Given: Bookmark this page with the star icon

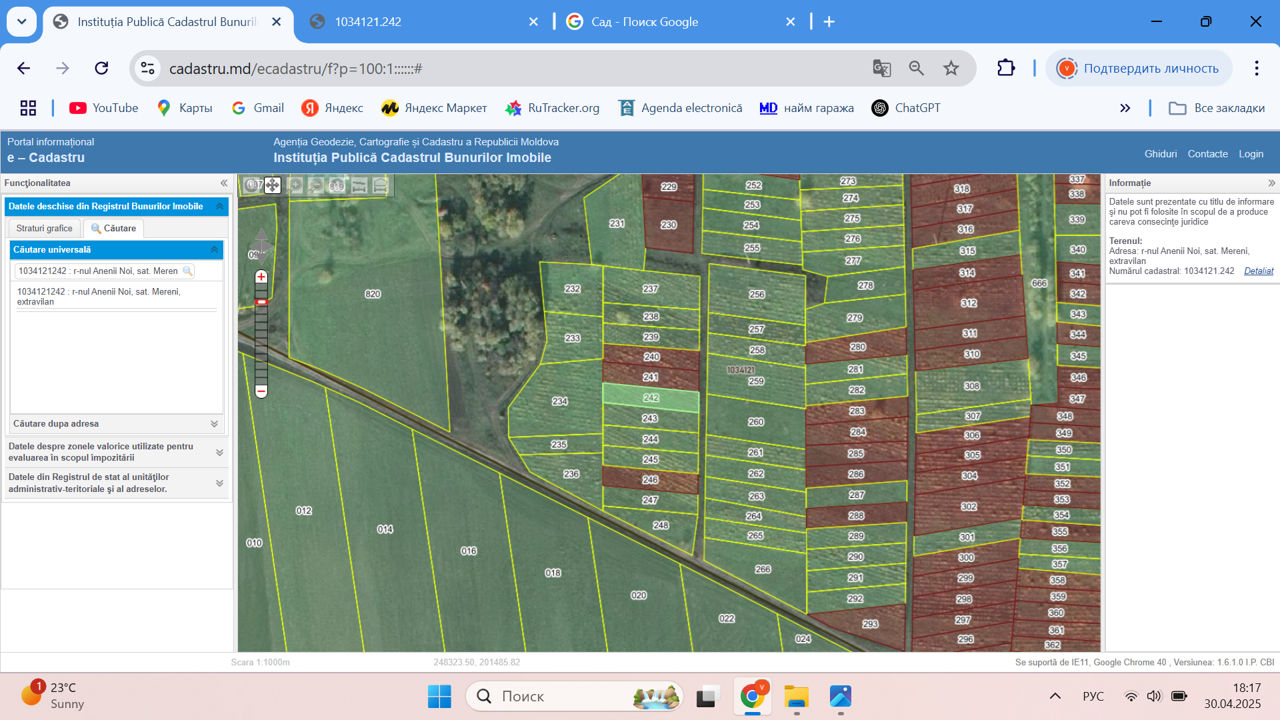Looking at the screenshot, I should (951, 68).
